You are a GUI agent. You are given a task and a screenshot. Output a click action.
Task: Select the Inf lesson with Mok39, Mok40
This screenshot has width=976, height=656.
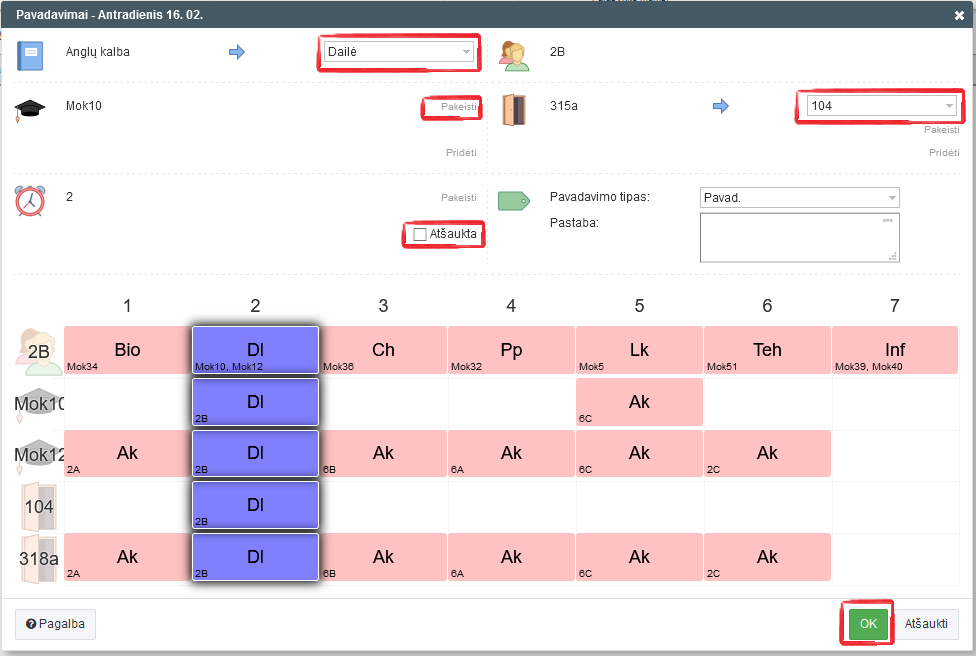click(x=894, y=350)
